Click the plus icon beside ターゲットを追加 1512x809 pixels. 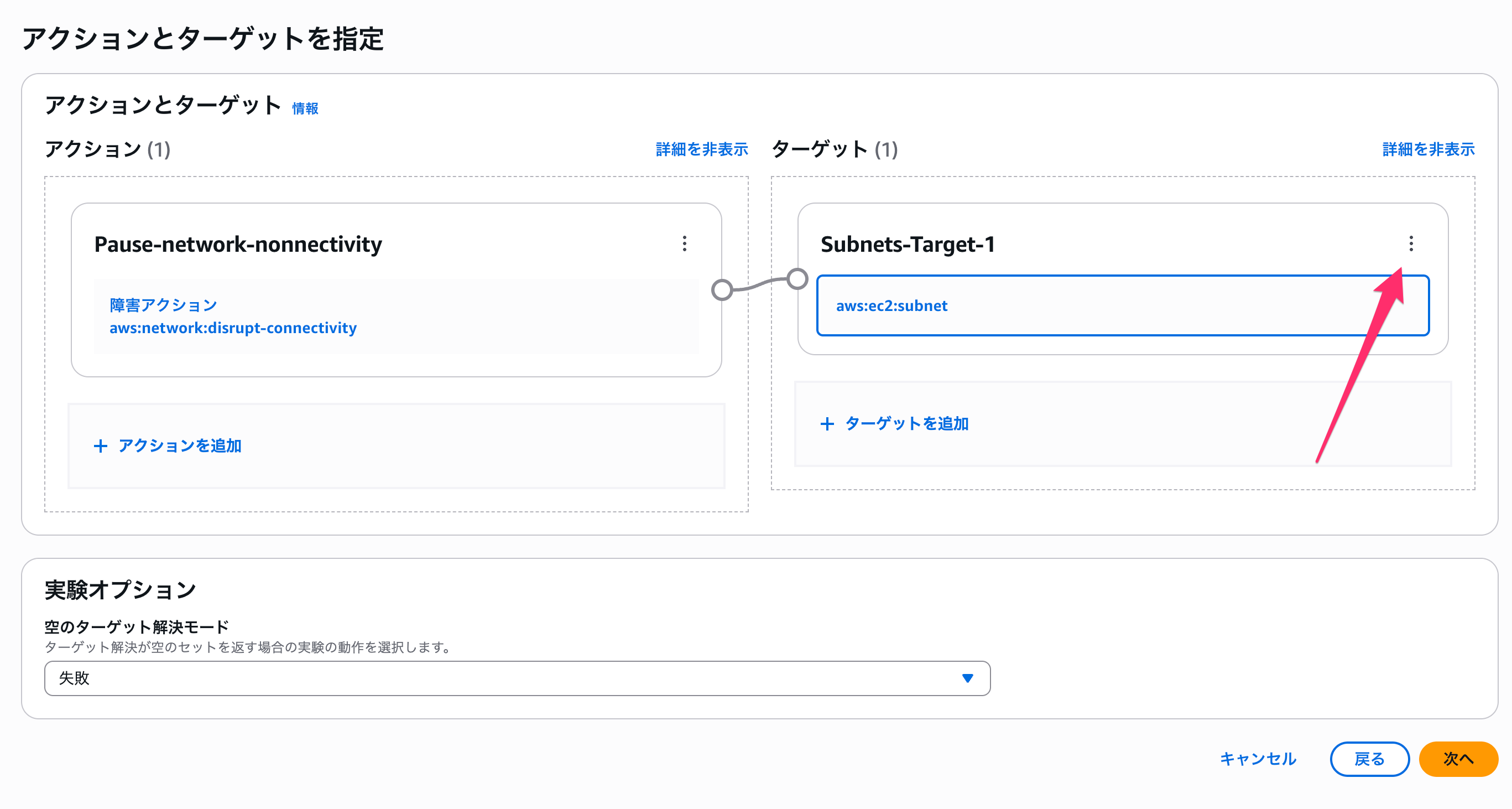point(827,424)
